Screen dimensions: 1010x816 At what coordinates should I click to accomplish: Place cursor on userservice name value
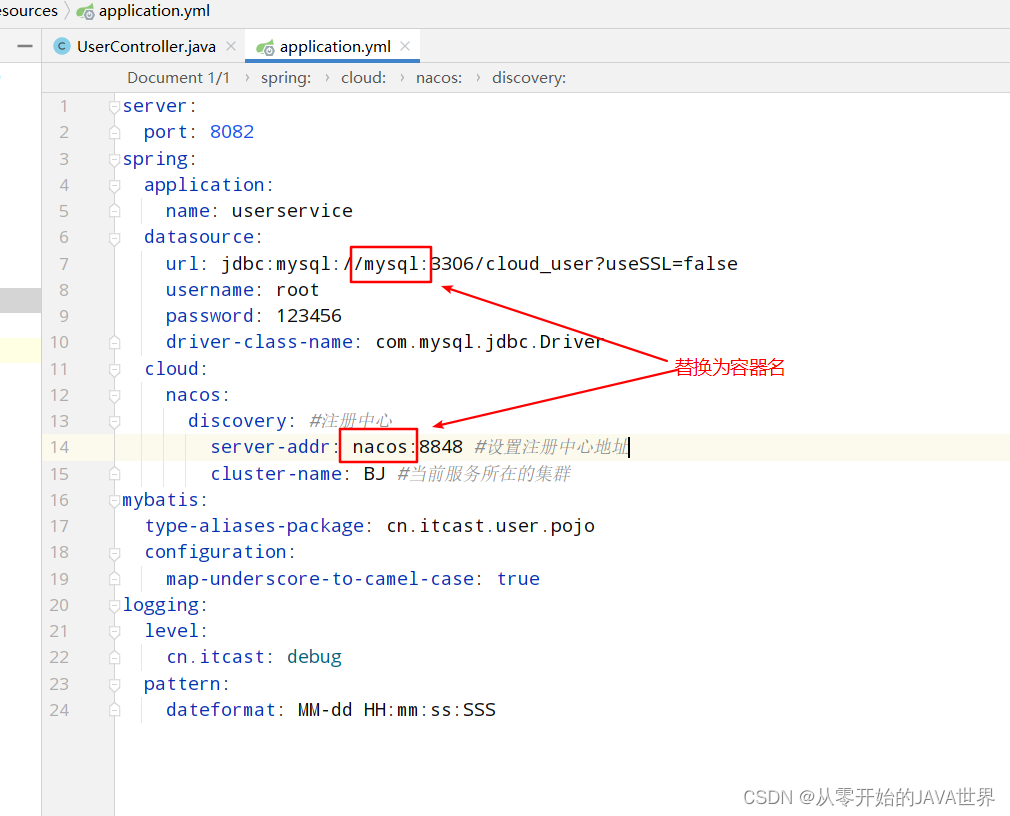coord(292,211)
